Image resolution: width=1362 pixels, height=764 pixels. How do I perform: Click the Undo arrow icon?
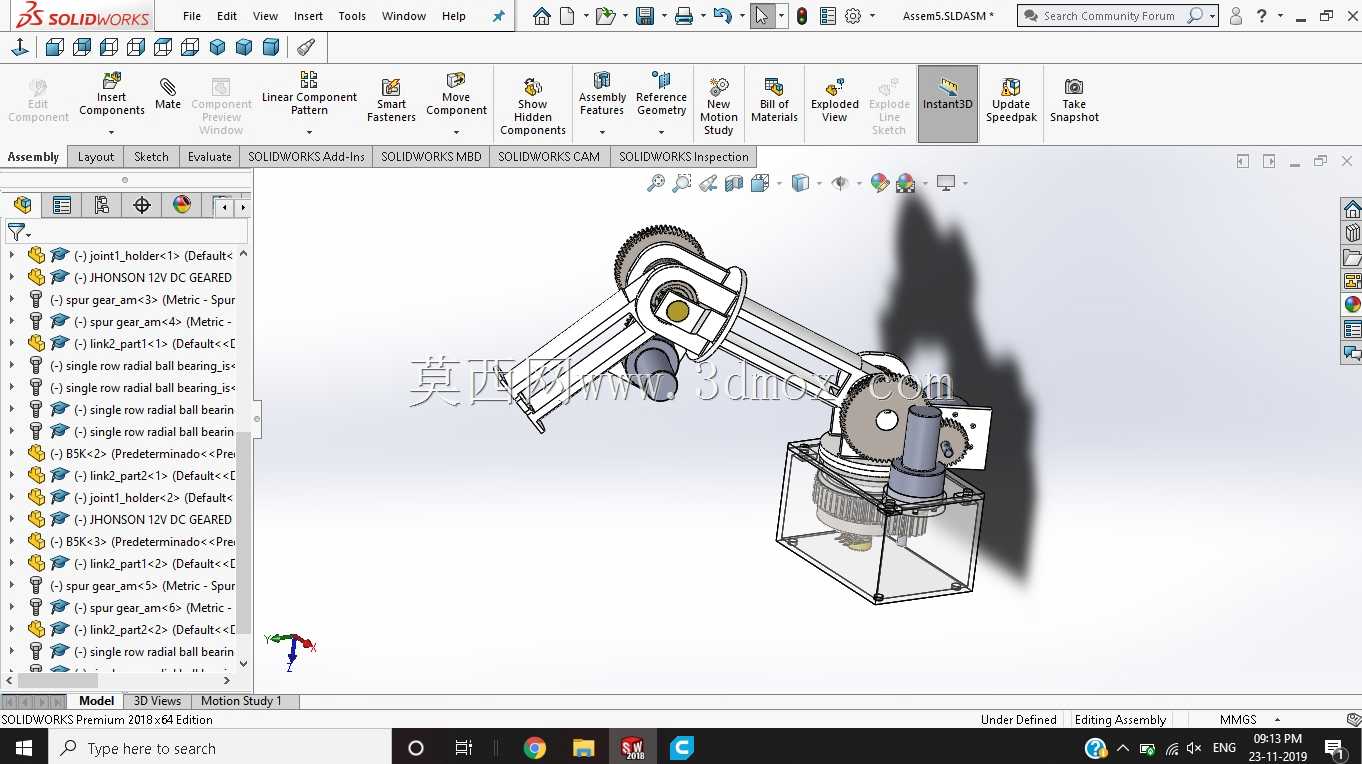click(722, 16)
